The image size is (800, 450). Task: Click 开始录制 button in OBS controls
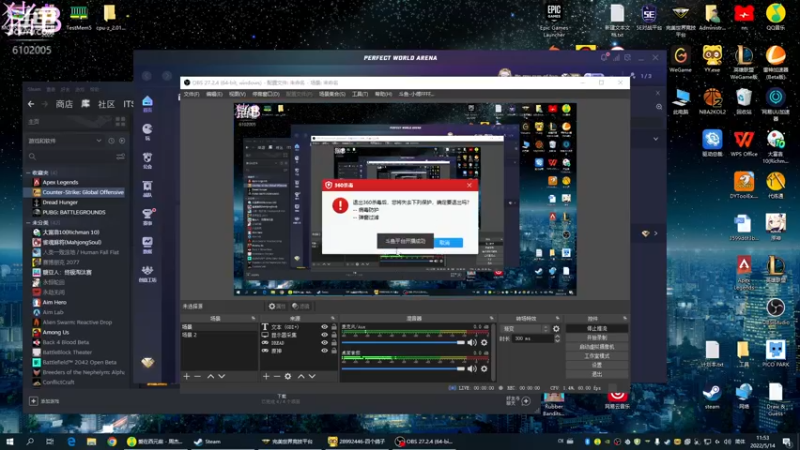[596, 338]
